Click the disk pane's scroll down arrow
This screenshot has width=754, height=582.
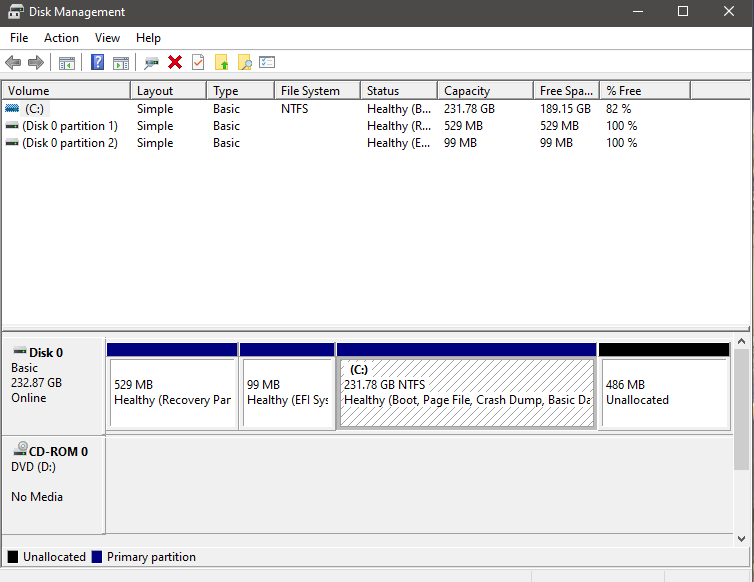click(742, 538)
